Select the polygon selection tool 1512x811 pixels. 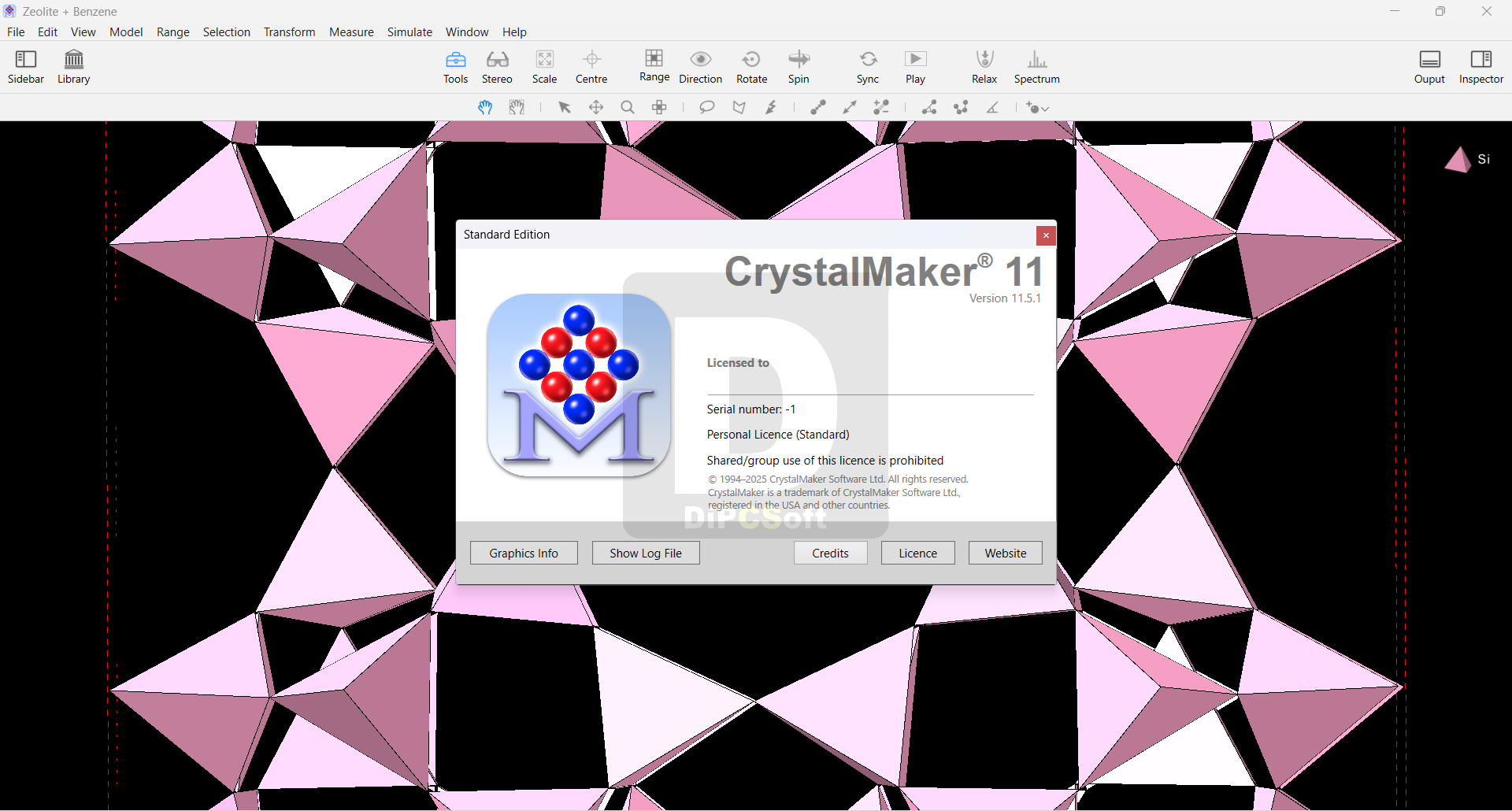coord(739,107)
